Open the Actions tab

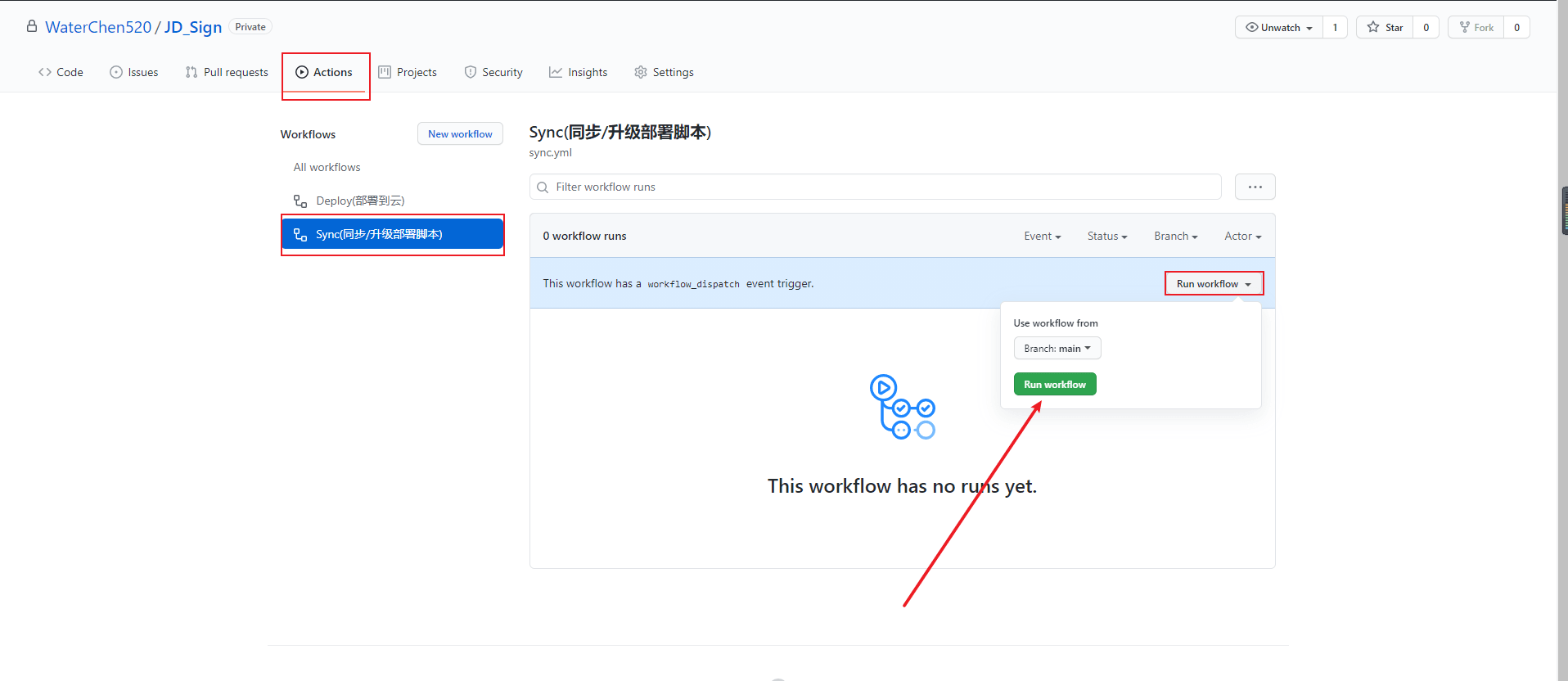point(325,72)
